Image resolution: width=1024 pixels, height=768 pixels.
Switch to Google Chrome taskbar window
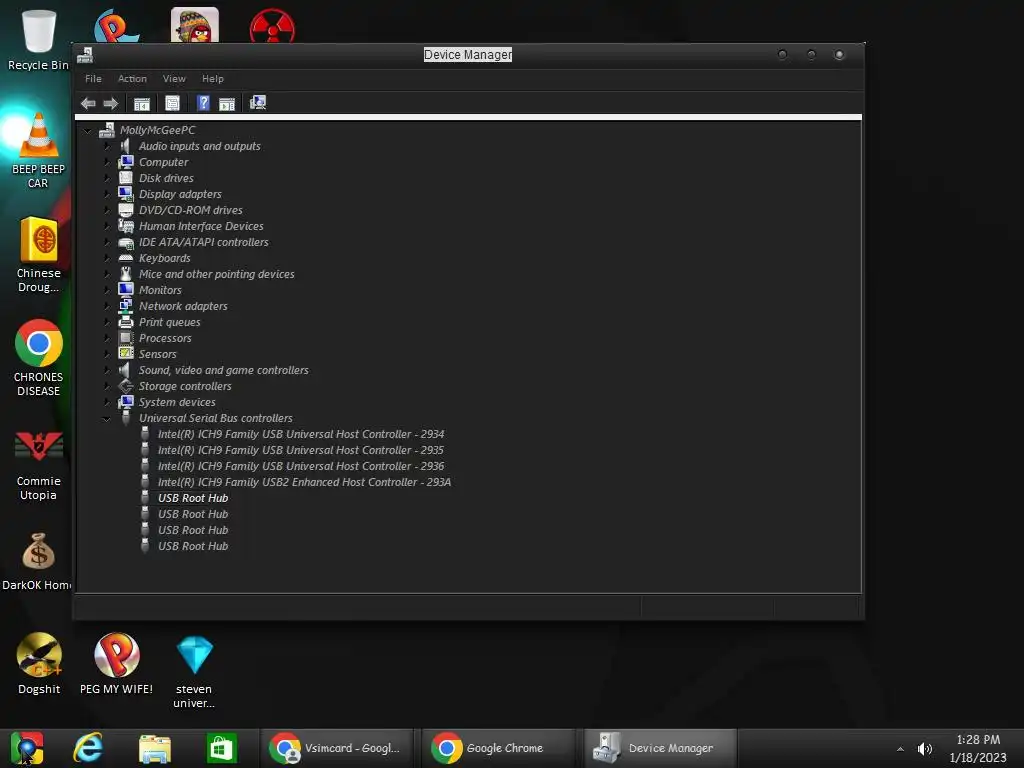498,748
